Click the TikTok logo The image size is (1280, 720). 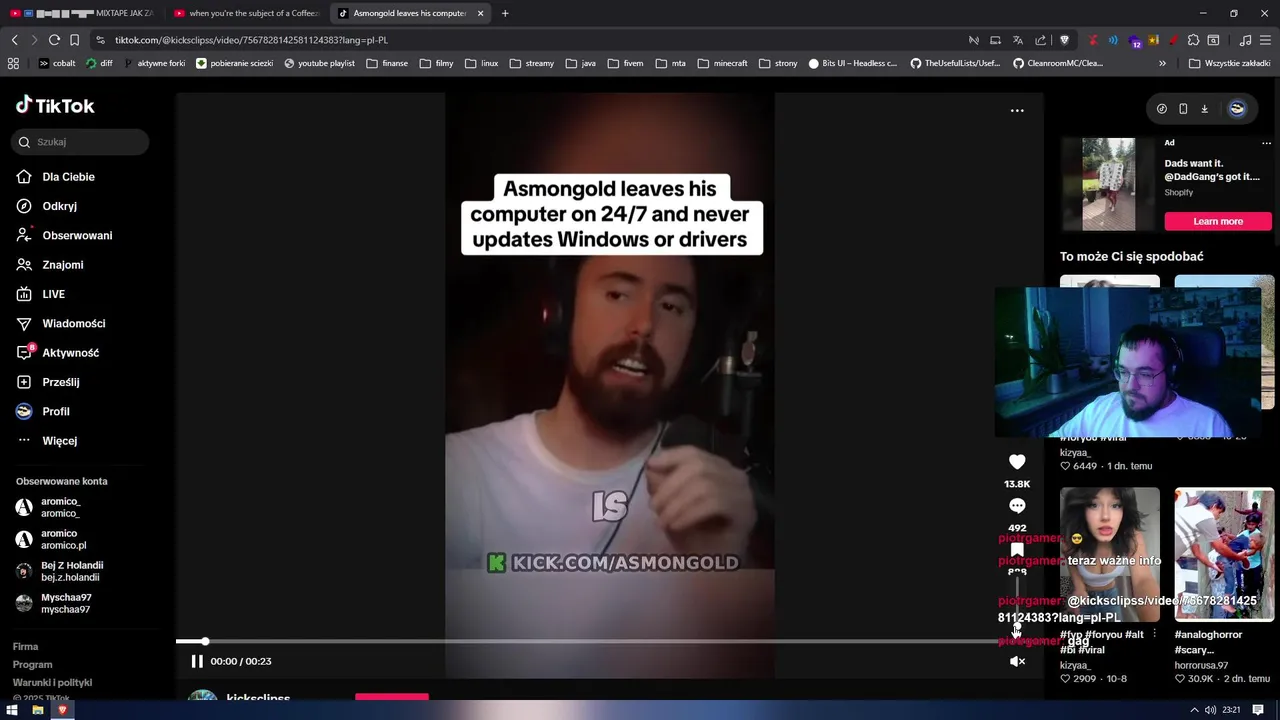tap(55, 105)
